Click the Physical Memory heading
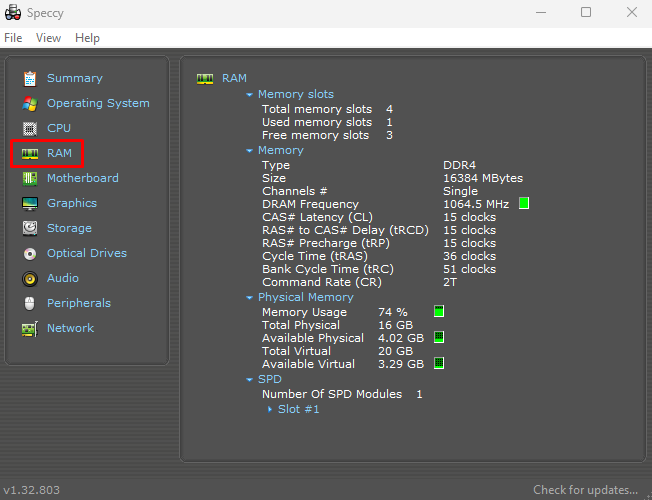652x500 pixels. pos(306,297)
